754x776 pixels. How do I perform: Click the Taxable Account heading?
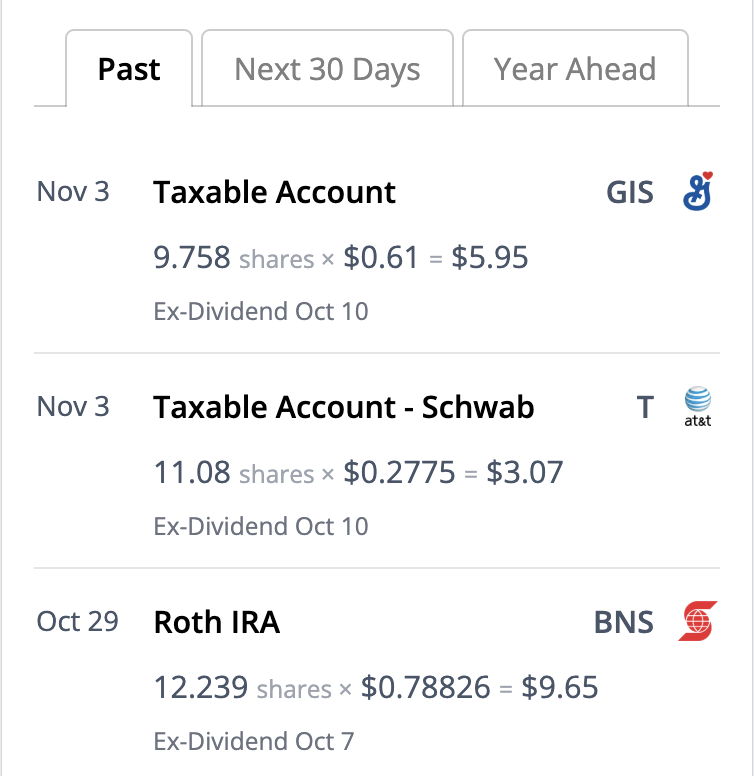pyautogui.click(x=274, y=192)
